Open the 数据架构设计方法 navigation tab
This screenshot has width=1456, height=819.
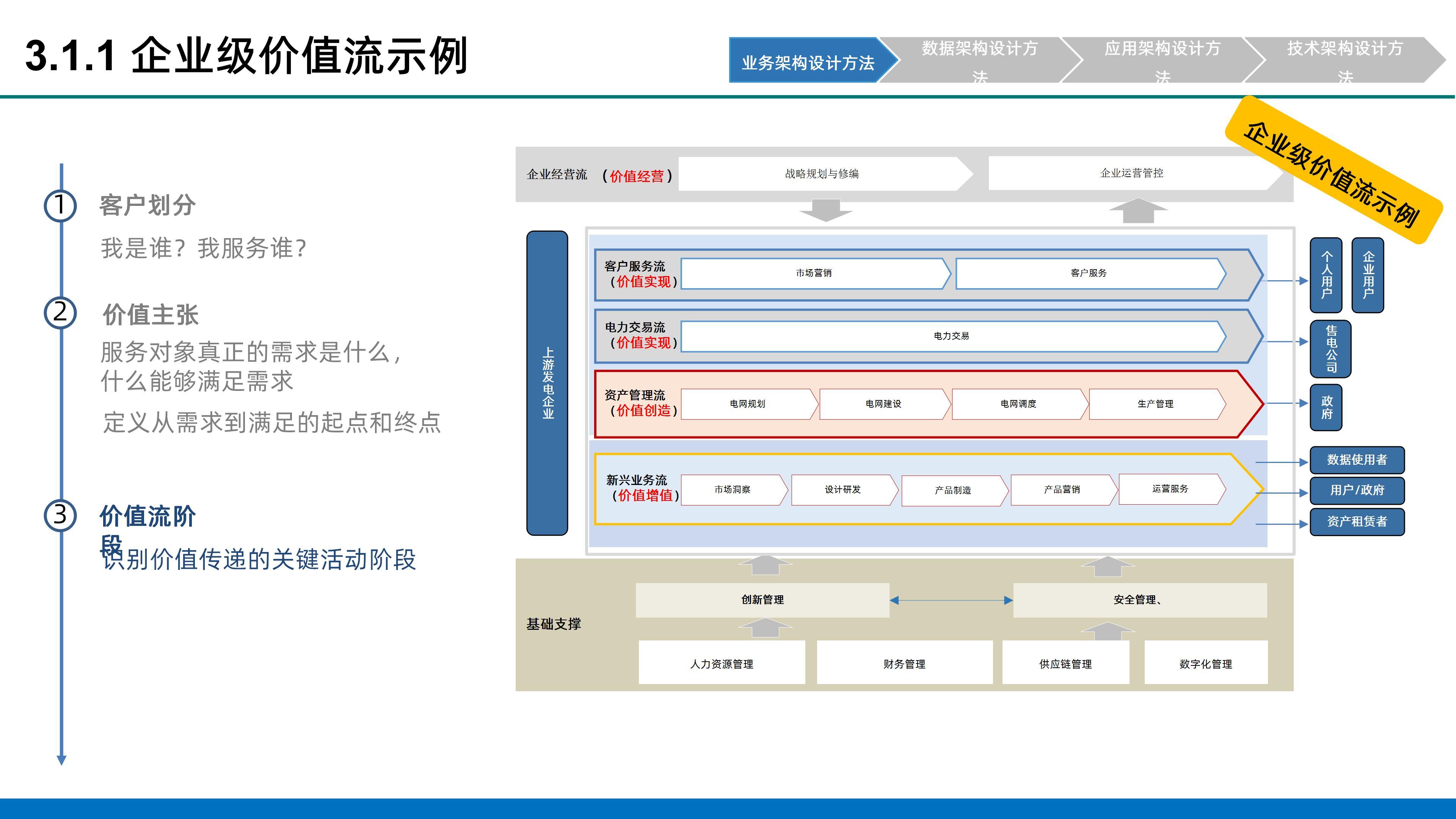[979, 60]
